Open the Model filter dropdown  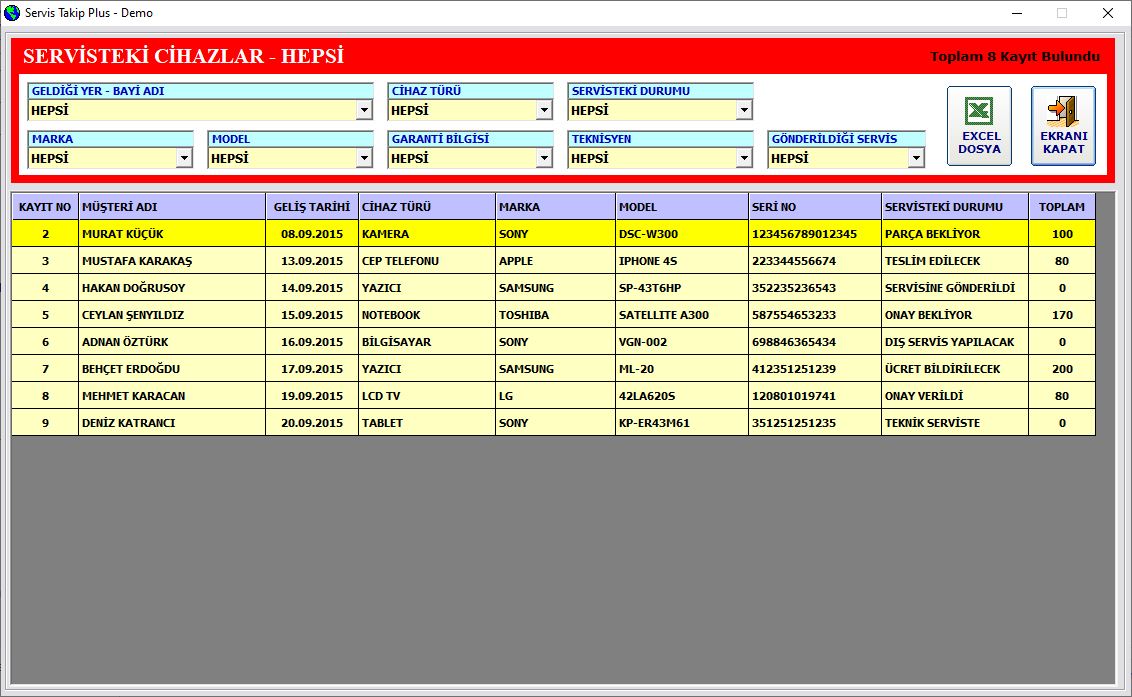click(x=365, y=157)
